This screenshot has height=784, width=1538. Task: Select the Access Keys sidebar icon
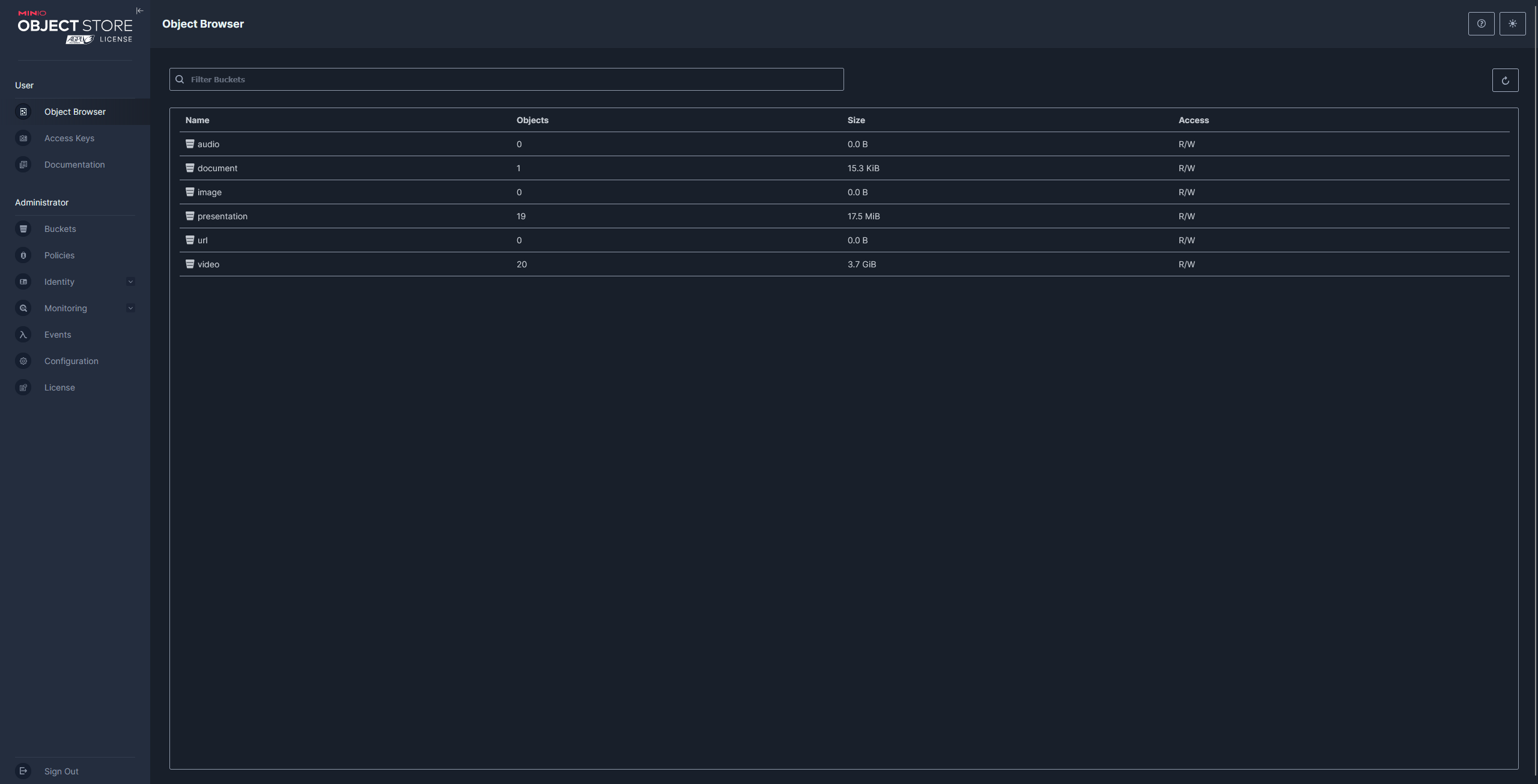click(x=23, y=138)
